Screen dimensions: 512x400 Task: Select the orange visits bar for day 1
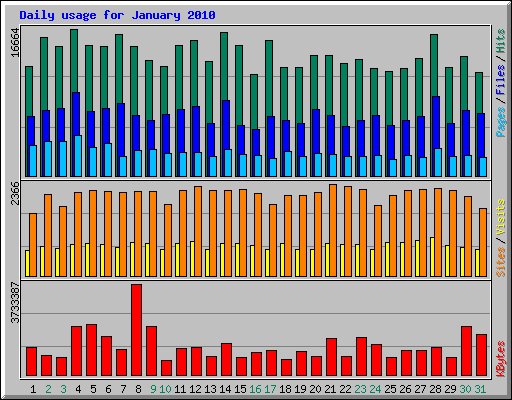click(33, 245)
